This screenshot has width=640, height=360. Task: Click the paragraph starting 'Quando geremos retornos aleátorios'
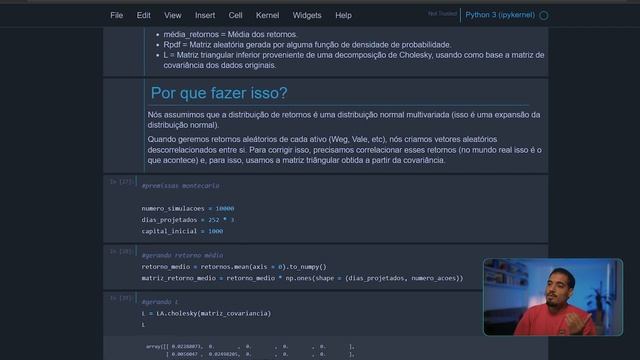click(344, 150)
